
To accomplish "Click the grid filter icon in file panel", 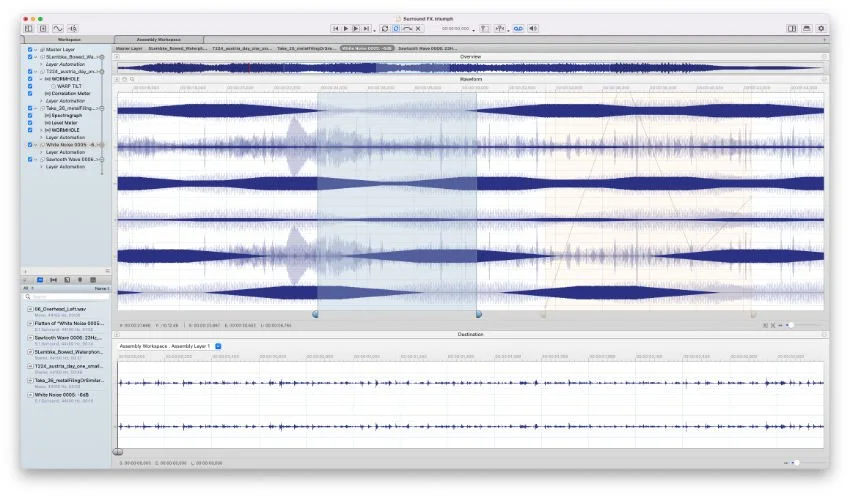I will click(93, 280).
